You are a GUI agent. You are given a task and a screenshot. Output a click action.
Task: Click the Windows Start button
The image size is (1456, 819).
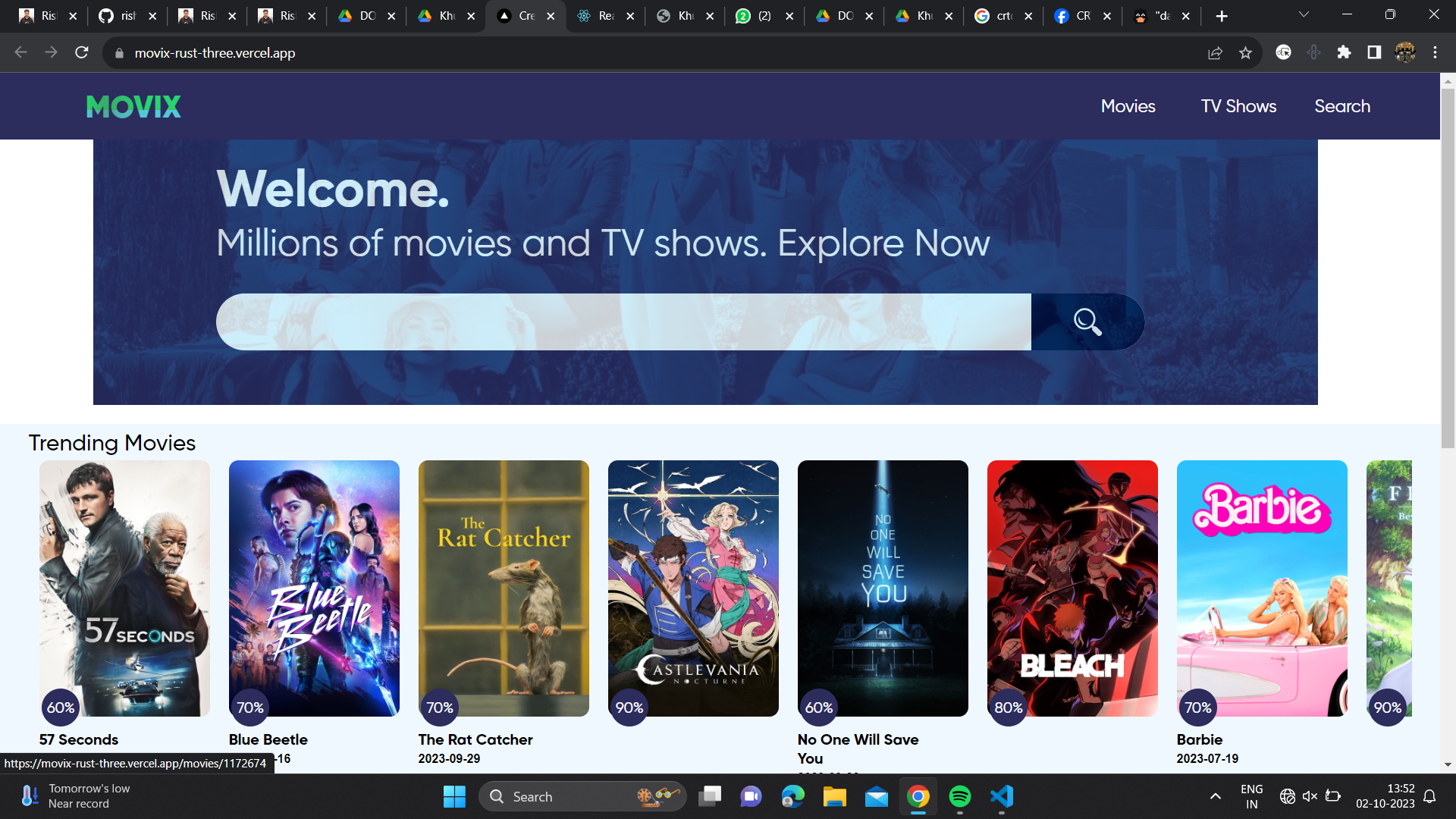(x=454, y=796)
